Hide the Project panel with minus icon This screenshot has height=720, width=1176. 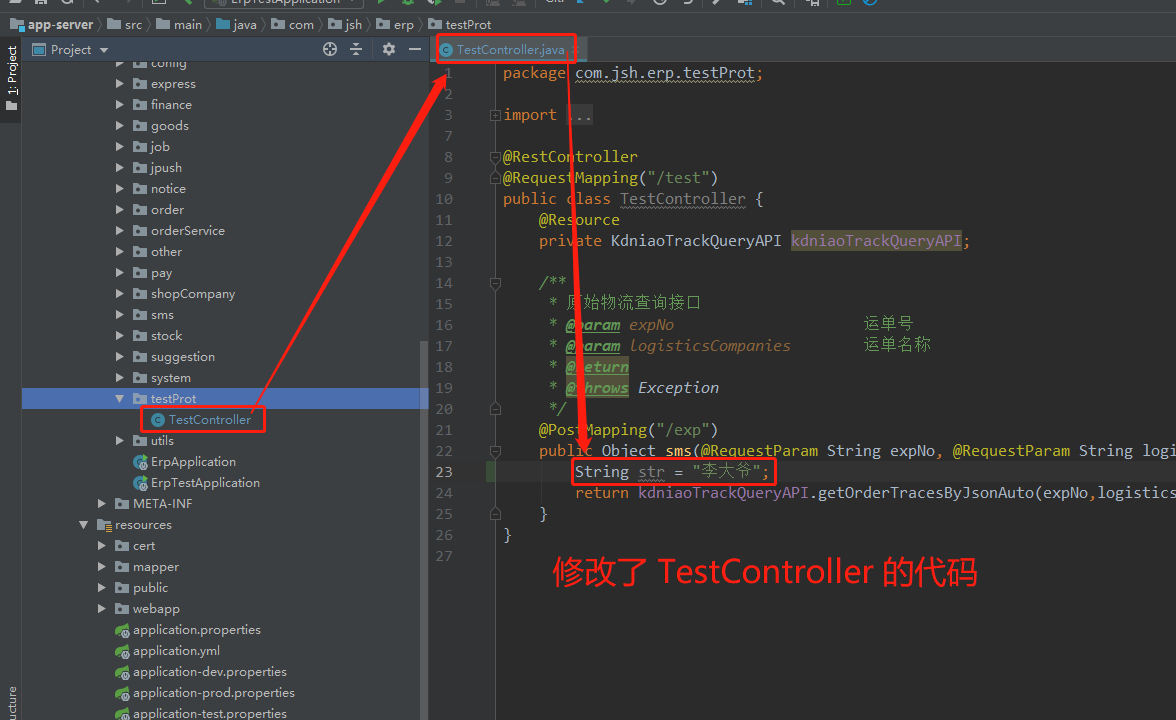[415, 50]
